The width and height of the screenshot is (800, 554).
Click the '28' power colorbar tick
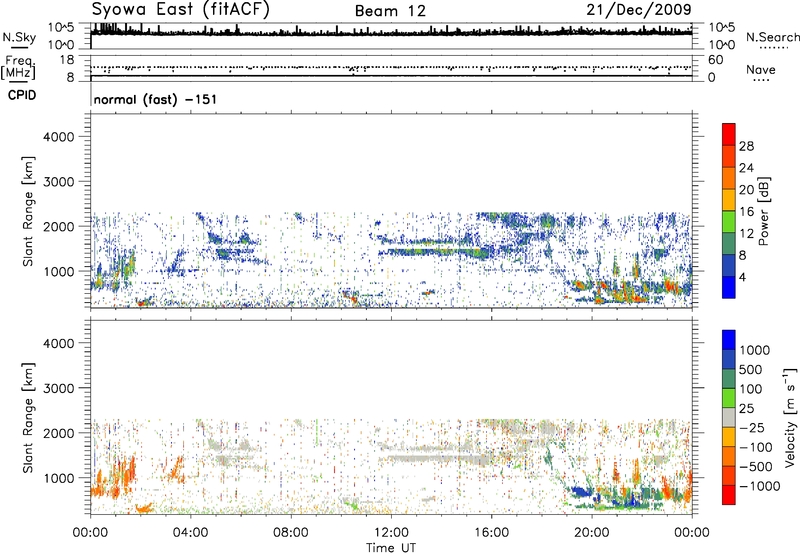coord(746,146)
